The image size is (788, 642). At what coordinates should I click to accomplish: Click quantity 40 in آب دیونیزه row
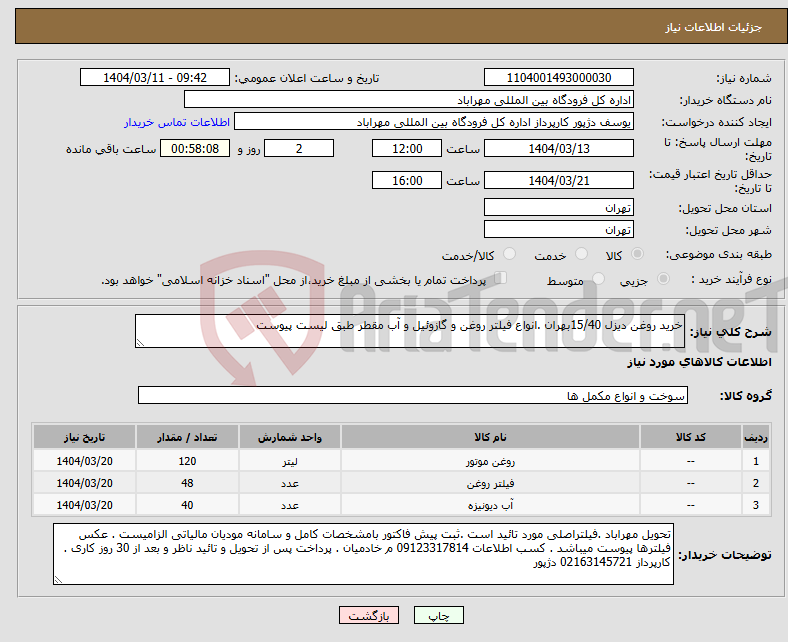pyautogui.click(x=187, y=505)
